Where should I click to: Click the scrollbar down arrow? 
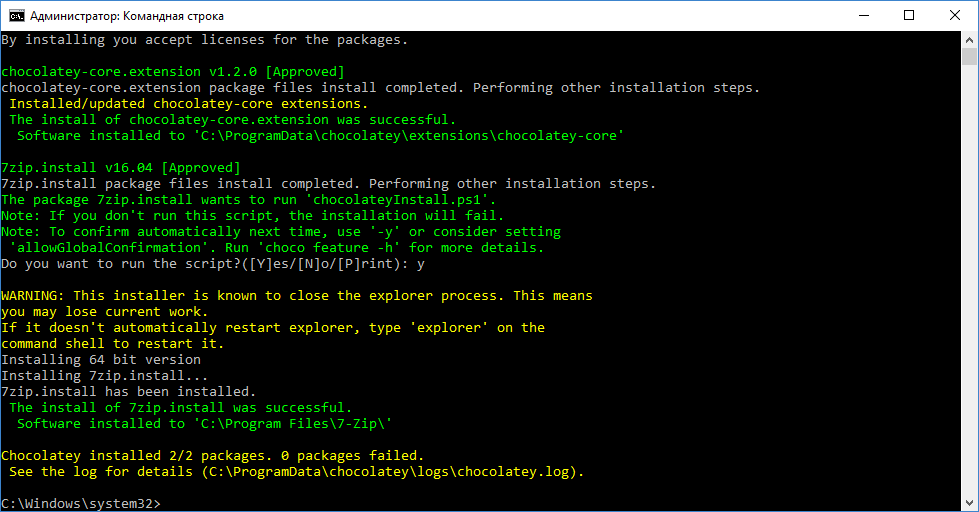pyautogui.click(x=969, y=503)
